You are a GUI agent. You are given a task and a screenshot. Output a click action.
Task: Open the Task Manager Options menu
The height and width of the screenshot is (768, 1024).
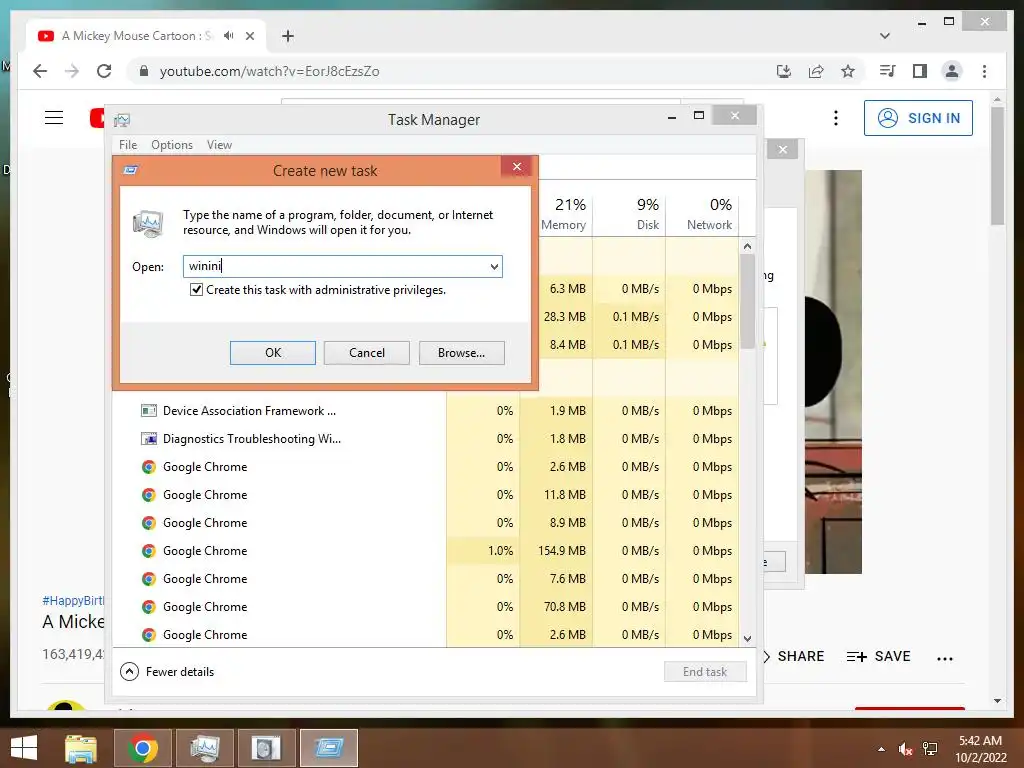[172, 145]
